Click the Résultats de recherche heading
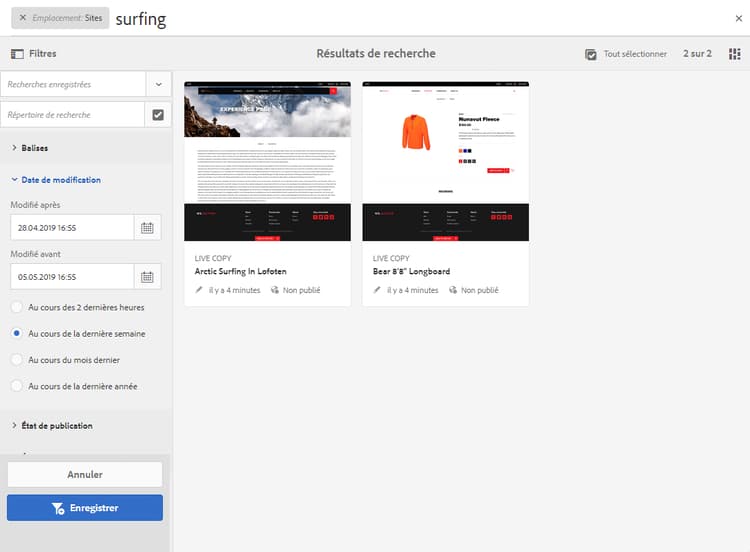Screen dimensions: 750x552 point(376,54)
